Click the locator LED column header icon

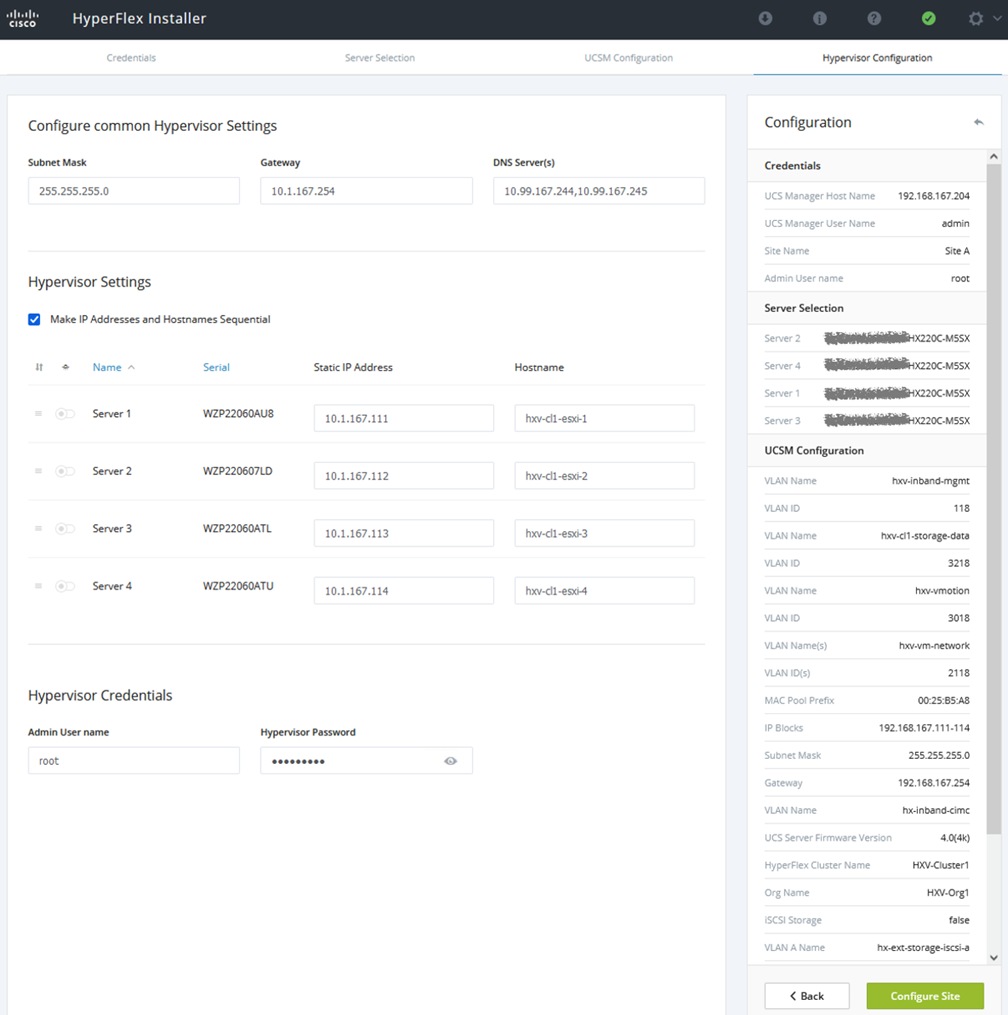(65, 367)
